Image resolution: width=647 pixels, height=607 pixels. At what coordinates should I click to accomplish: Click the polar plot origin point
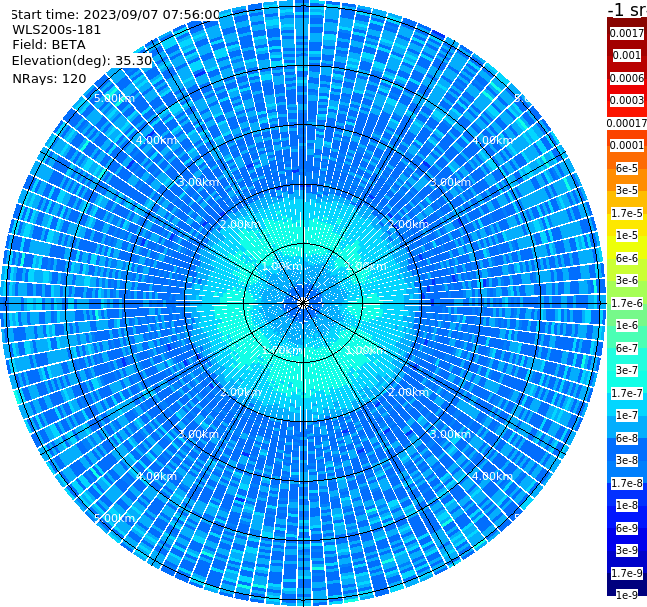pos(303,304)
